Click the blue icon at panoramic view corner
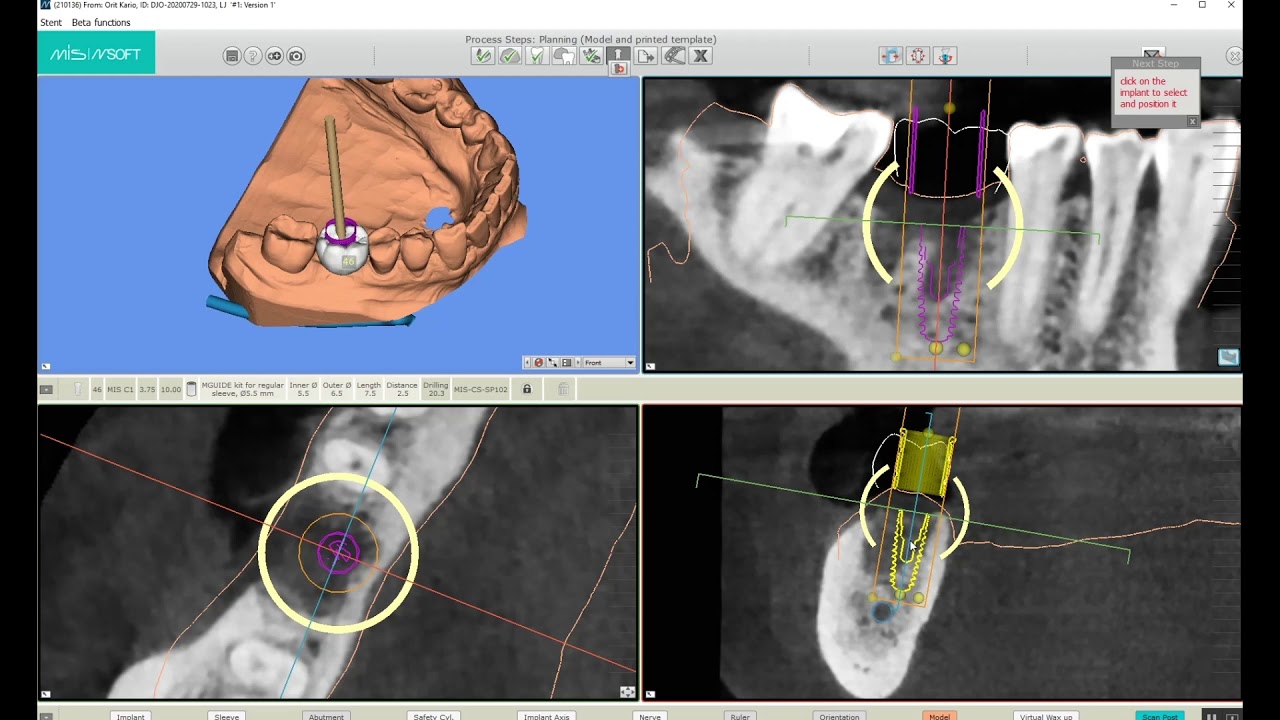Image resolution: width=1280 pixels, height=720 pixels. pyautogui.click(x=1228, y=357)
